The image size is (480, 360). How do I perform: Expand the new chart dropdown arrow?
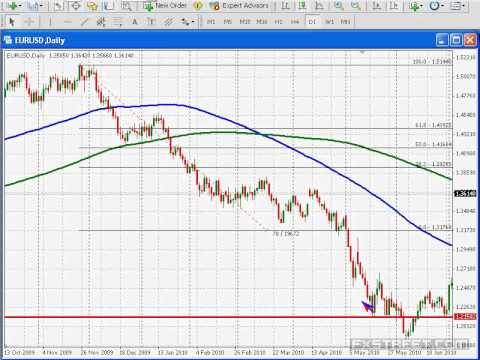click(21, 6)
